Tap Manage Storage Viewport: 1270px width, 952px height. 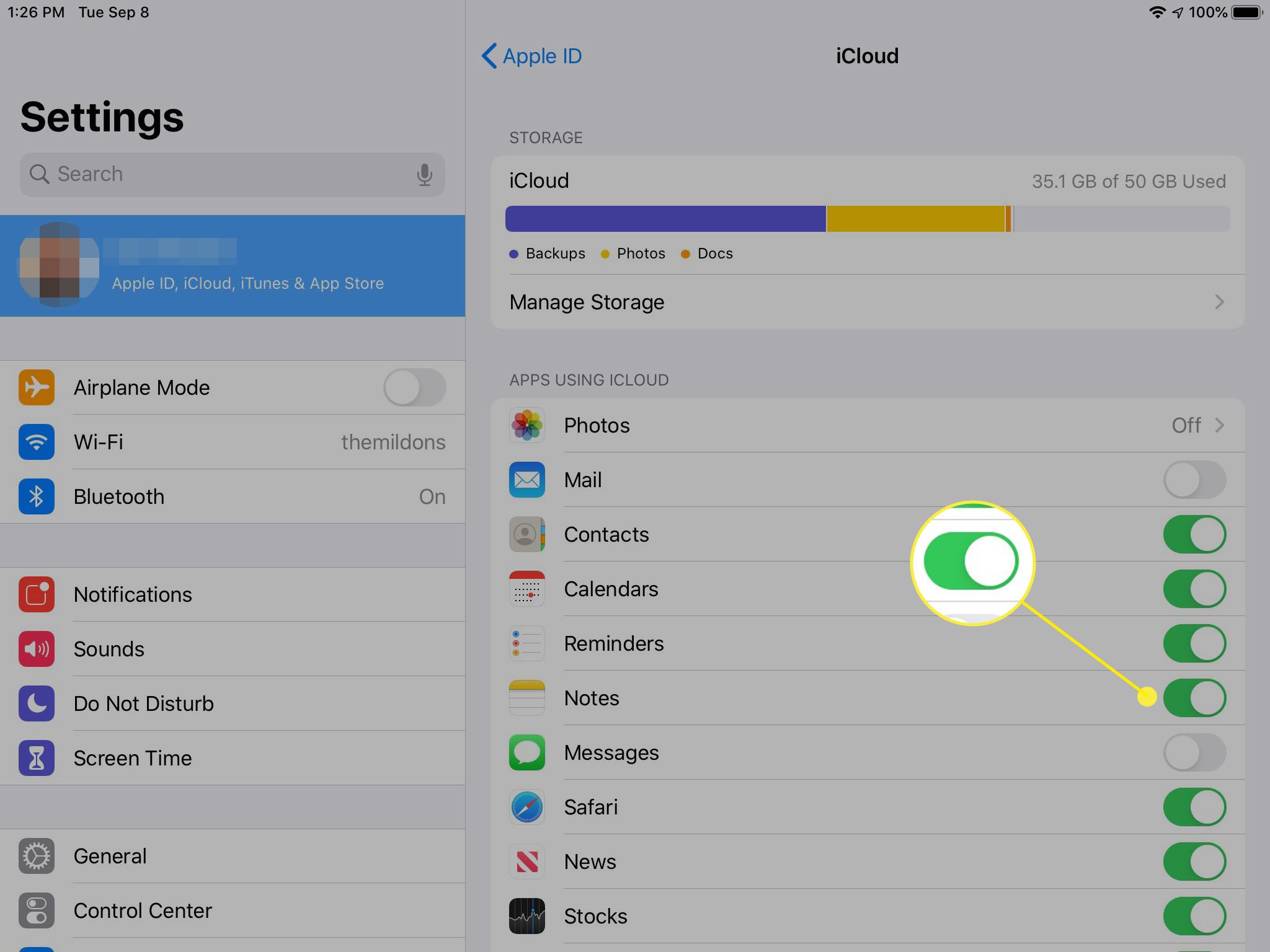coord(868,302)
